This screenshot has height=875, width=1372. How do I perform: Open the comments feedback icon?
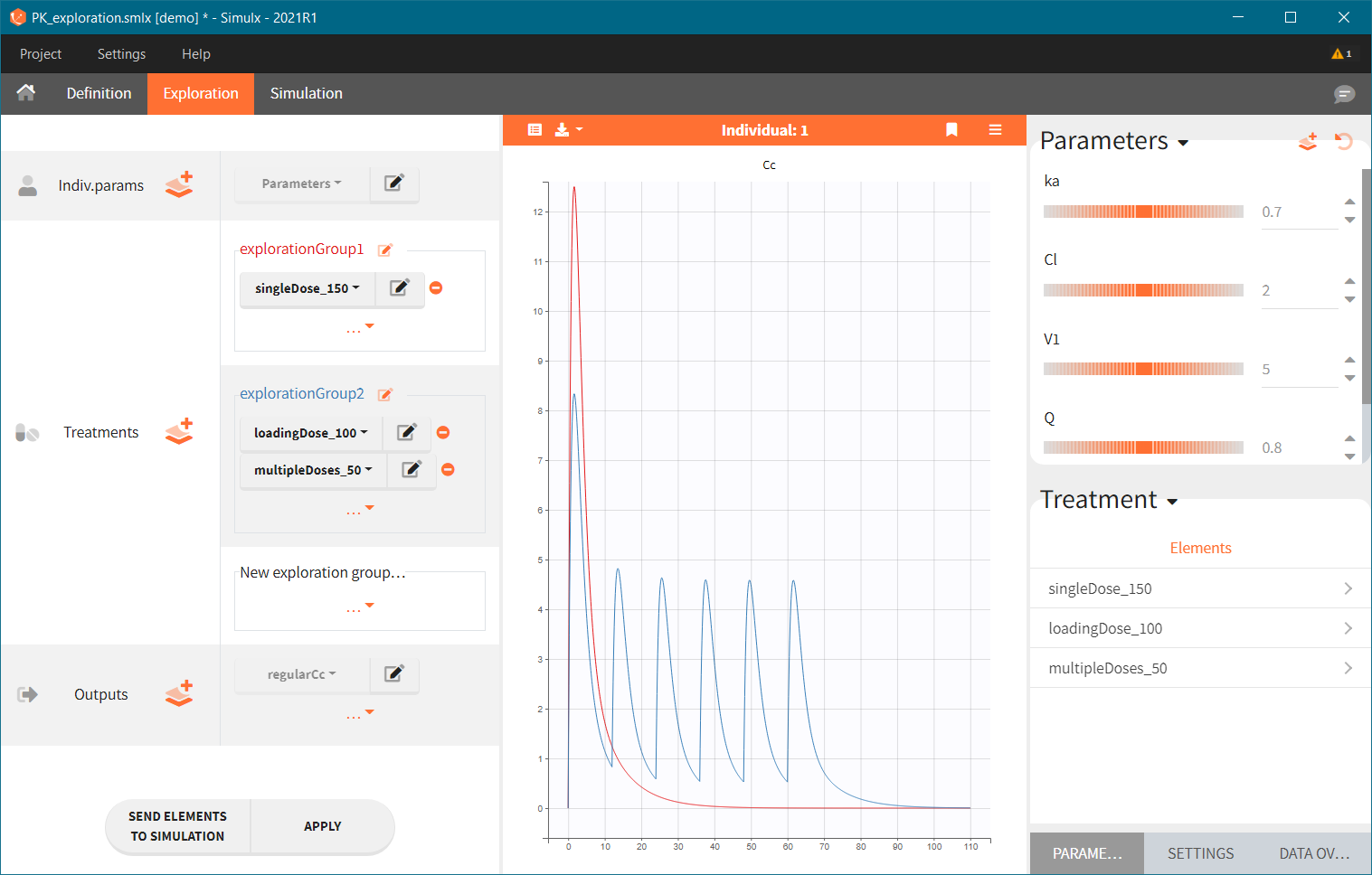[1344, 94]
